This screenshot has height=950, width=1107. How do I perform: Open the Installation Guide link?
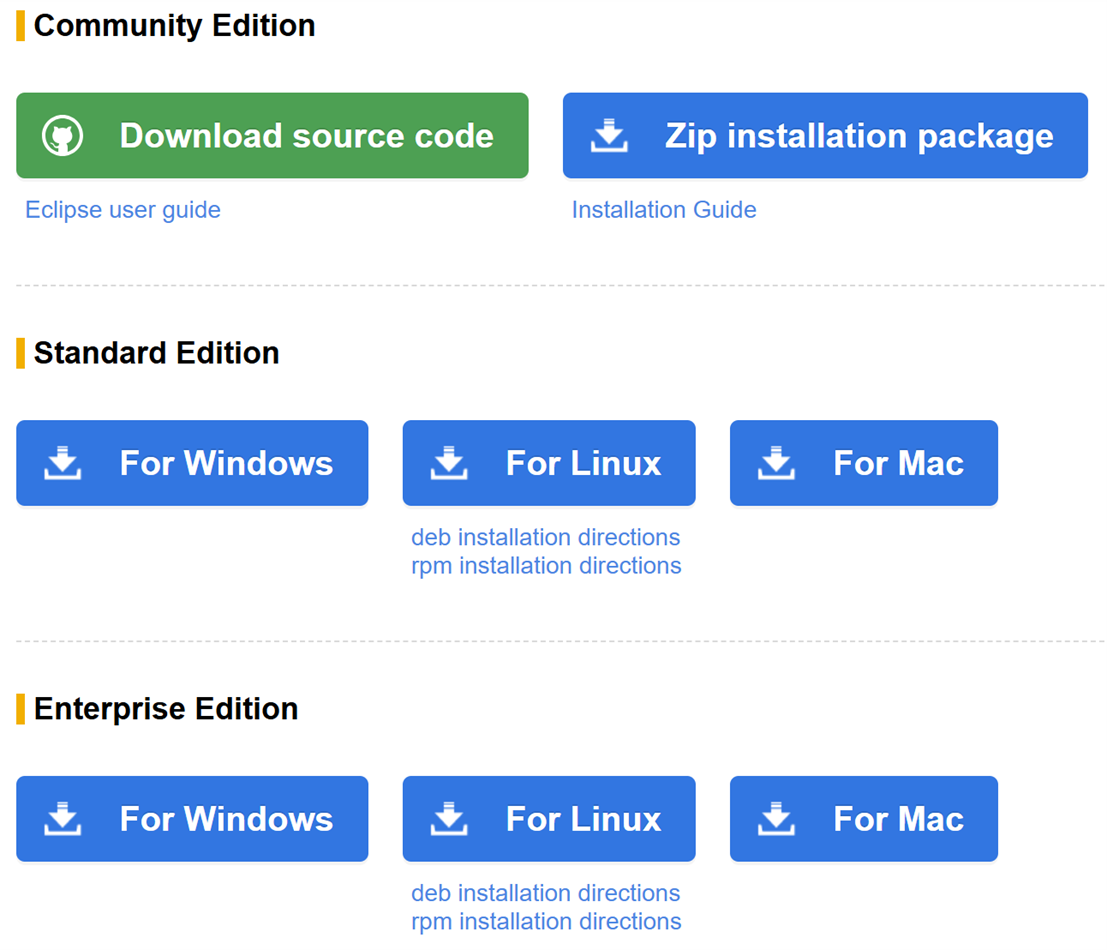[664, 210]
